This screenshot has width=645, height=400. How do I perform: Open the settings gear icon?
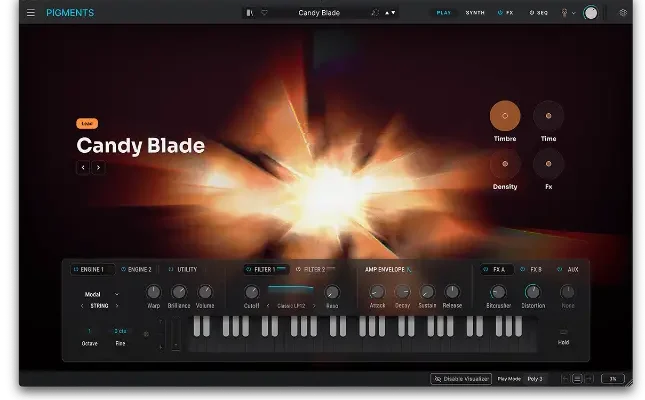tap(623, 13)
